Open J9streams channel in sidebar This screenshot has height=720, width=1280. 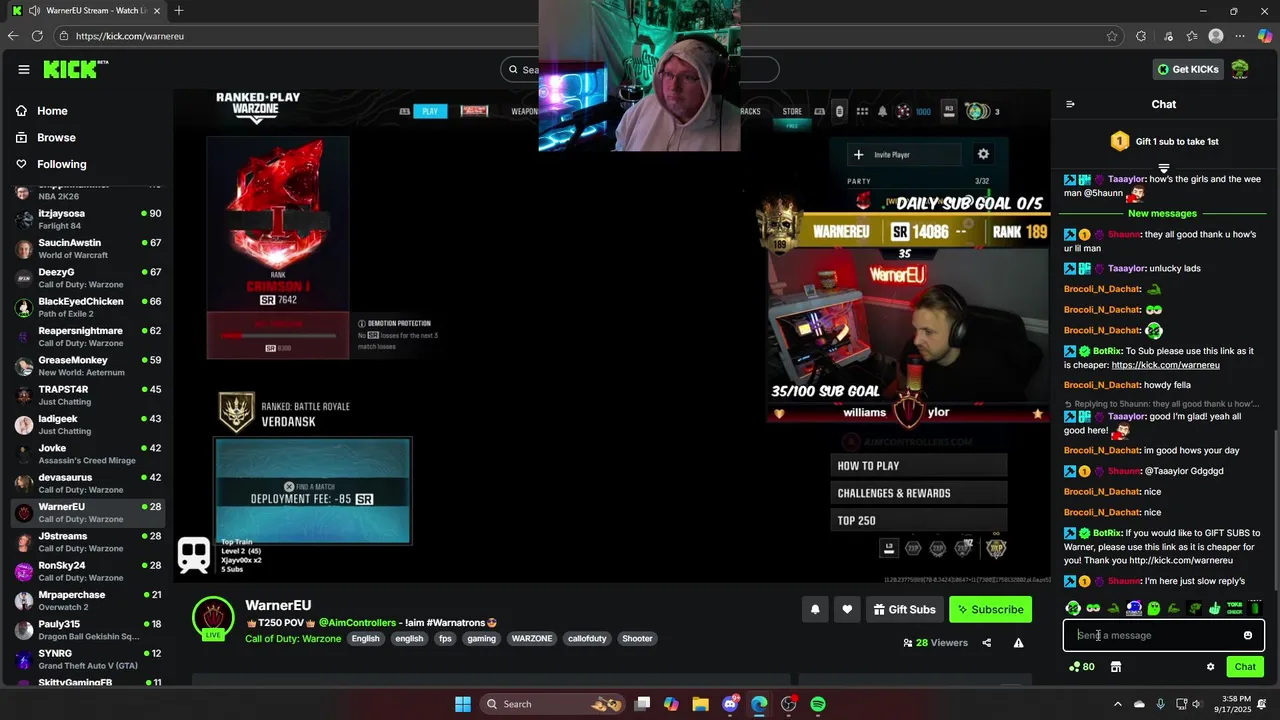click(x=88, y=542)
